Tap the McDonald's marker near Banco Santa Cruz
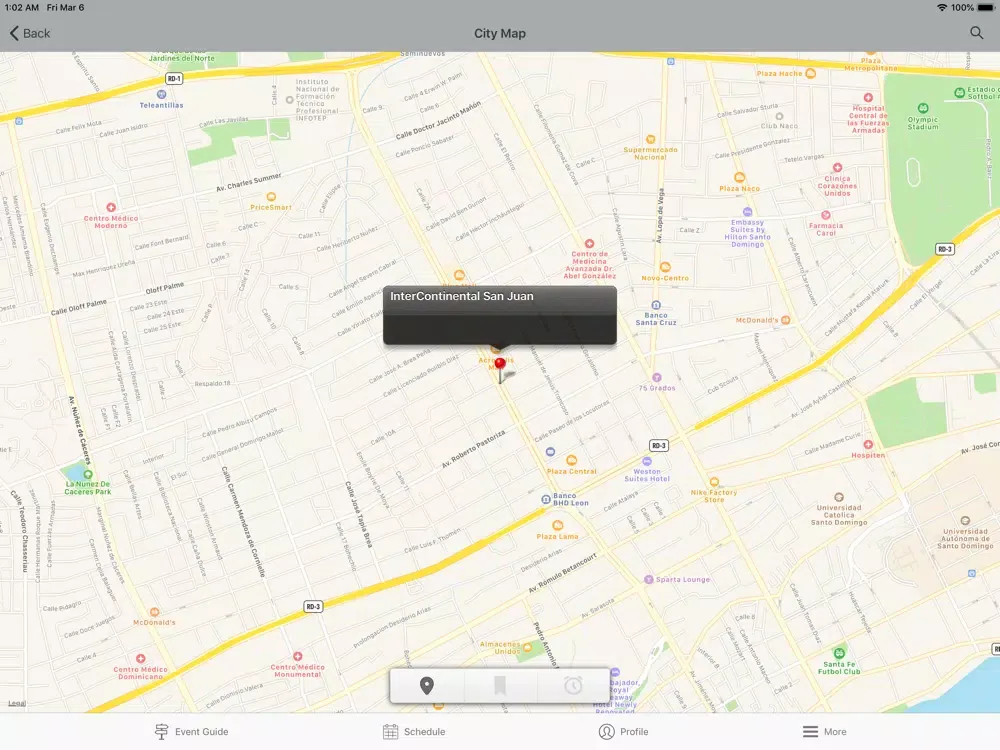 pyautogui.click(x=786, y=320)
